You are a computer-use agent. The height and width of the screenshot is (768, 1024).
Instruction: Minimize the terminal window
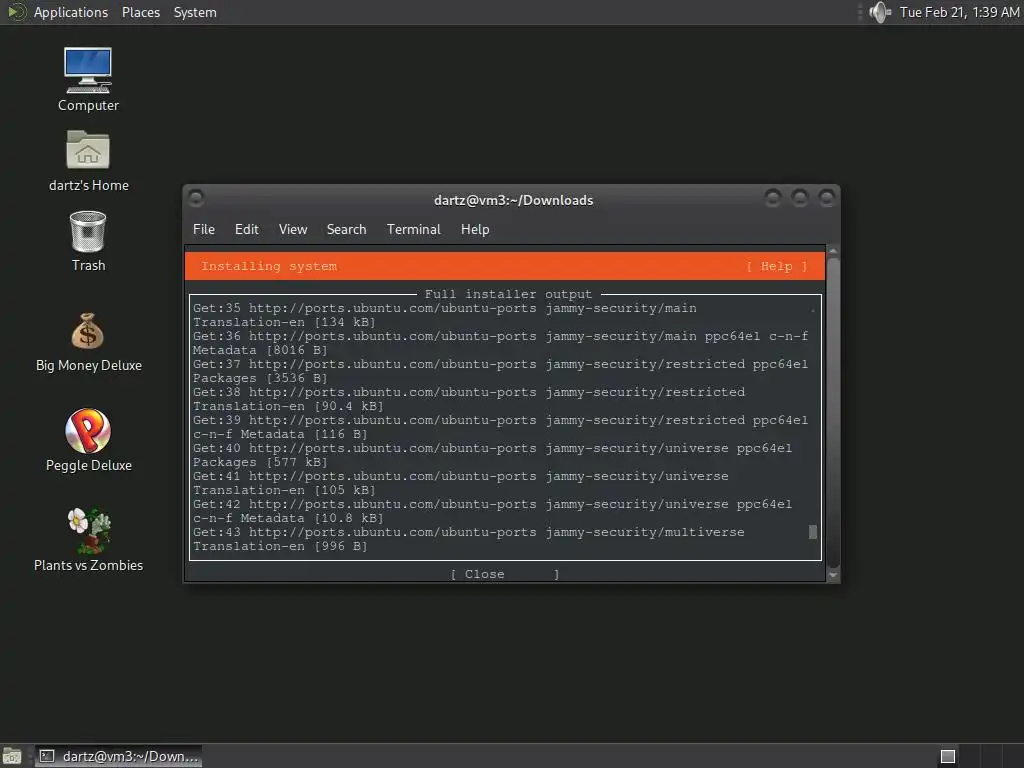point(773,197)
